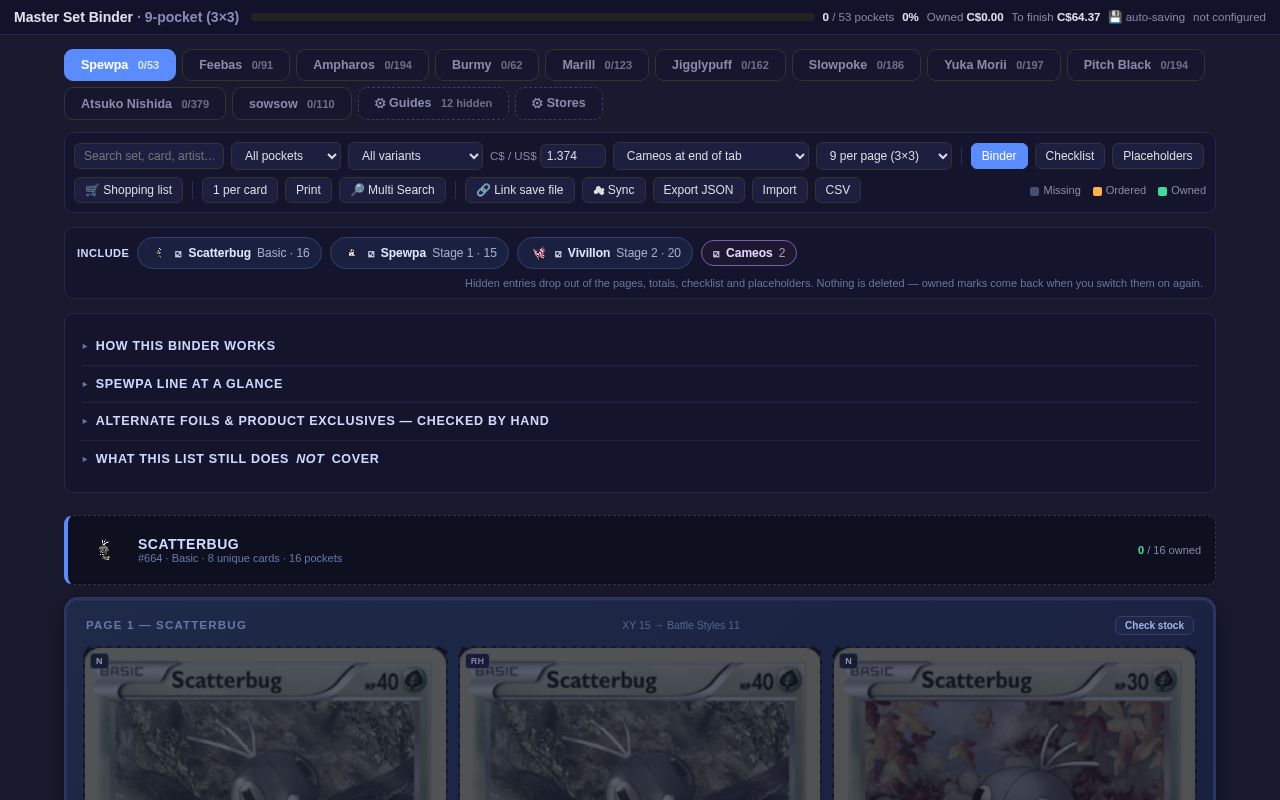Switch to the Burmy binder tab
1280x800 pixels.
point(487,65)
